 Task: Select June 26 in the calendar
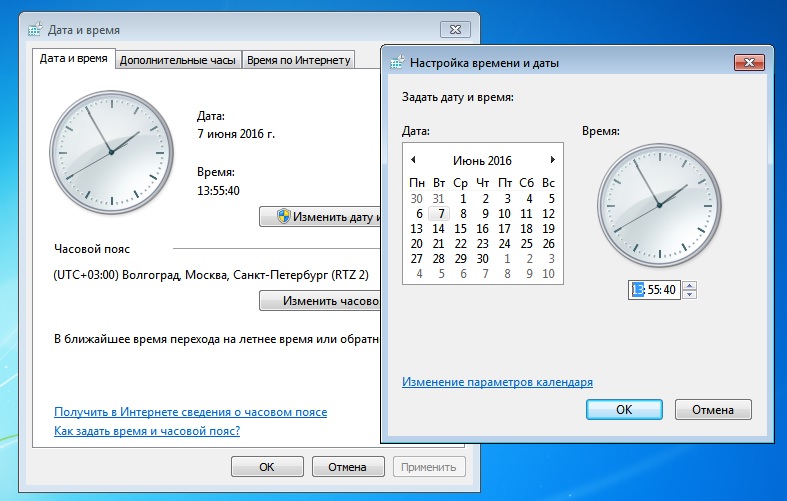pos(548,244)
